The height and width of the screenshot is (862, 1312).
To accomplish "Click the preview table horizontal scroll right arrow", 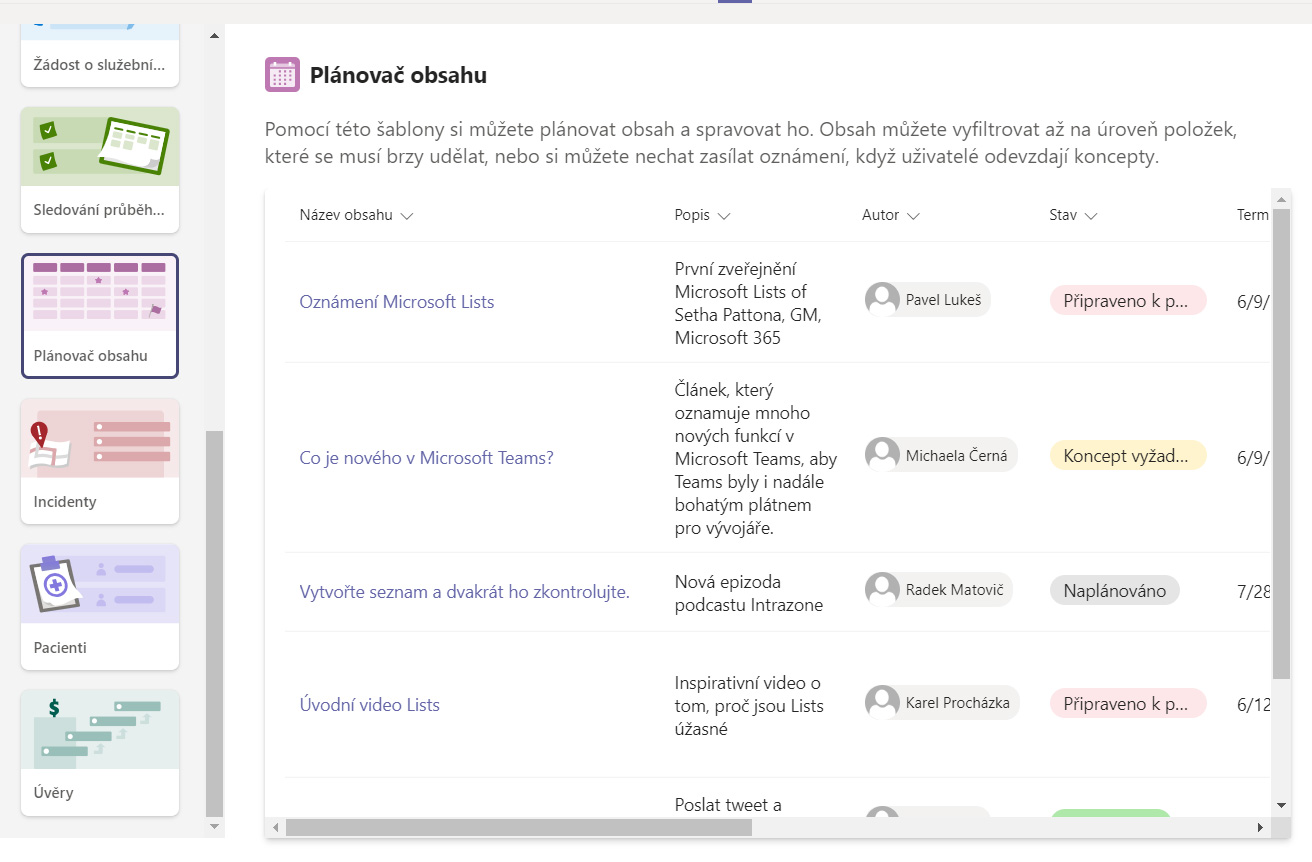I will tap(1260, 828).
